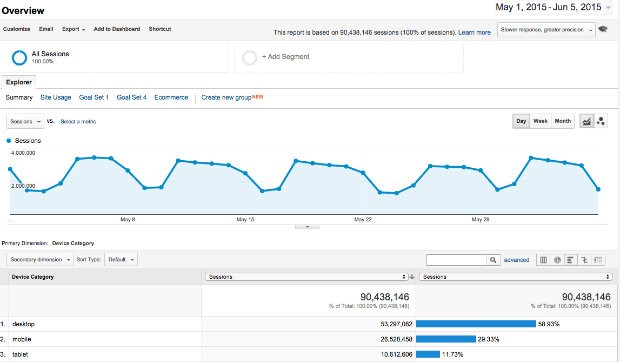
Task: Switch to Goal Set 1 metric group
Action: point(94,97)
